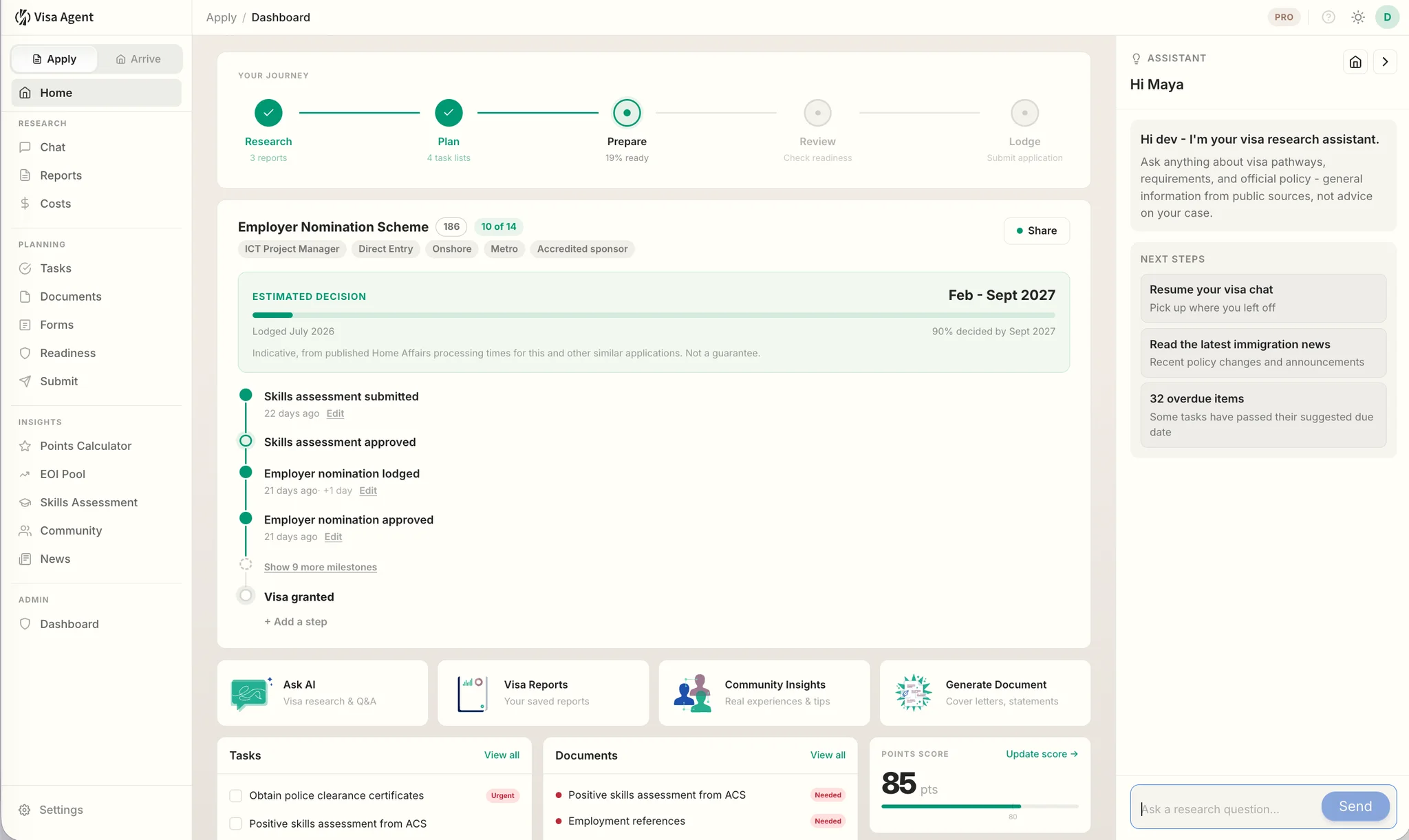Toggle the sun theme icon

pos(1358,17)
